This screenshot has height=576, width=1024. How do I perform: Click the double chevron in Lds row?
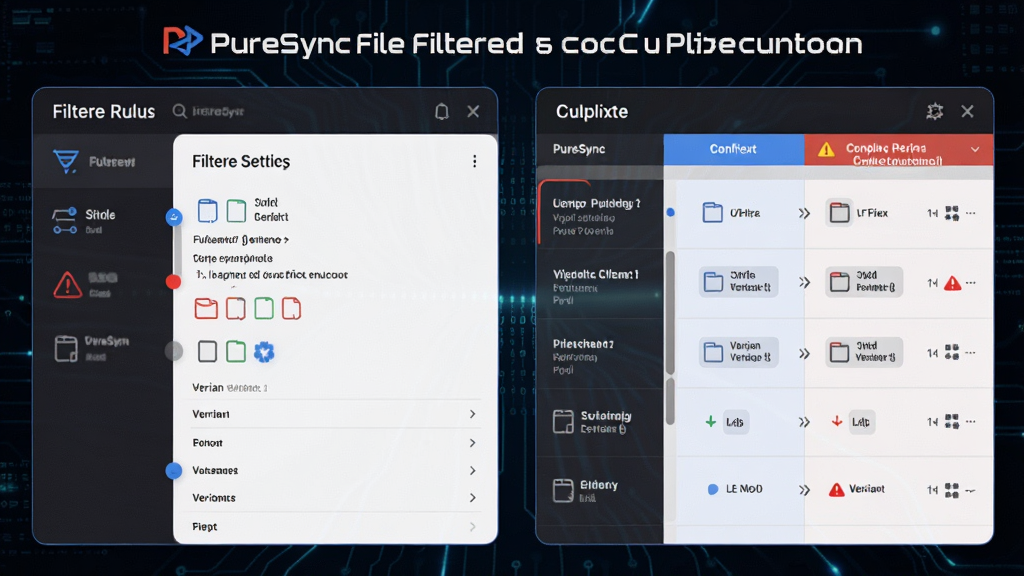point(804,422)
